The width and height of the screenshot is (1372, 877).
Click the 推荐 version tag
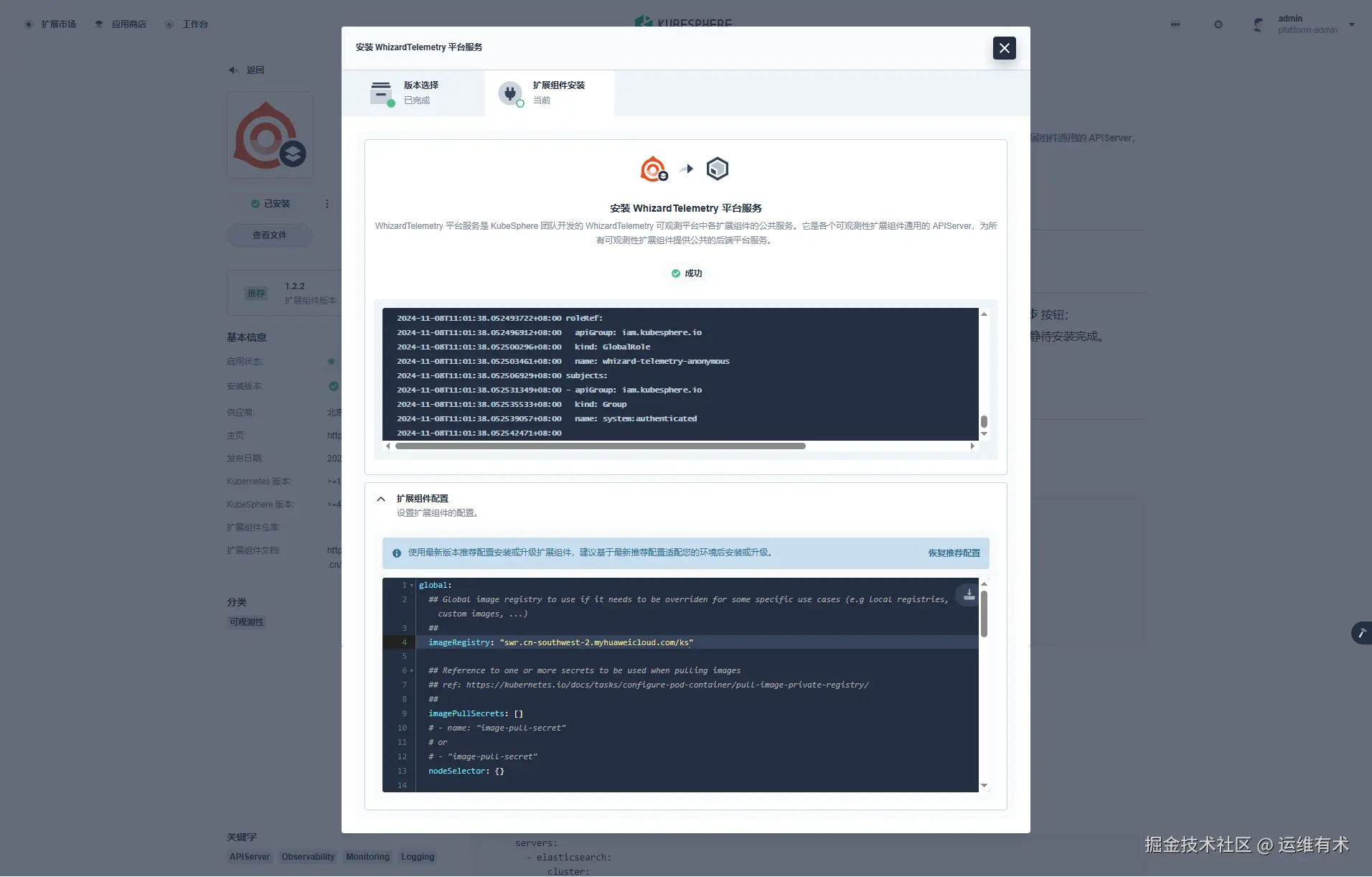tap(256, 294)
